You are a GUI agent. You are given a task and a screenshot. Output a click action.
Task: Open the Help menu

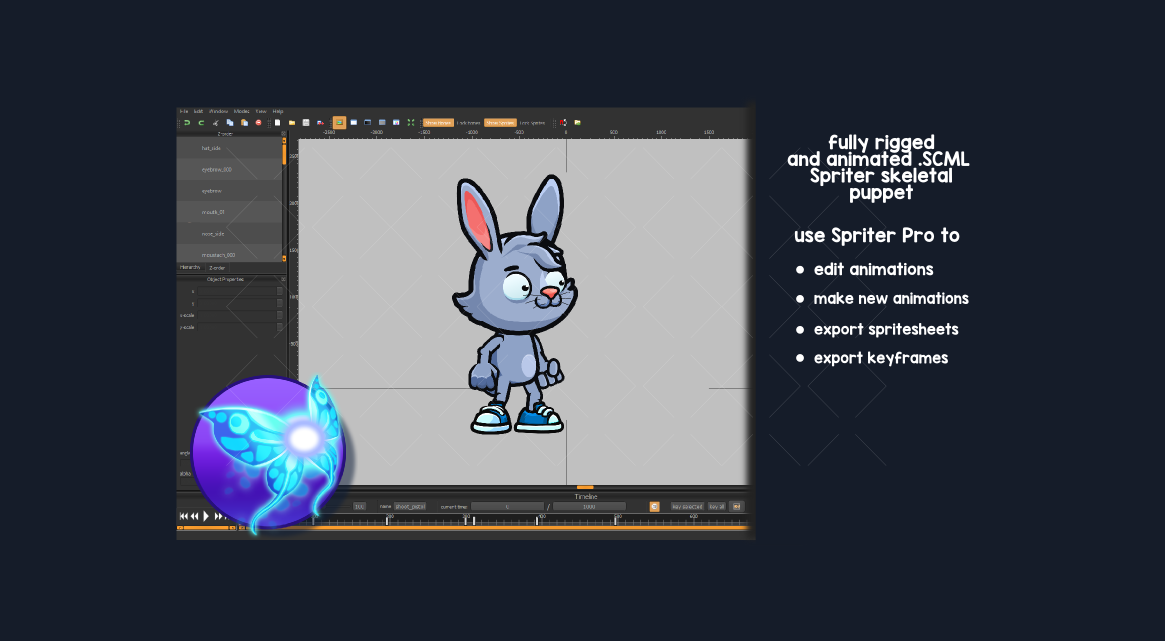[x=278, y=111]
